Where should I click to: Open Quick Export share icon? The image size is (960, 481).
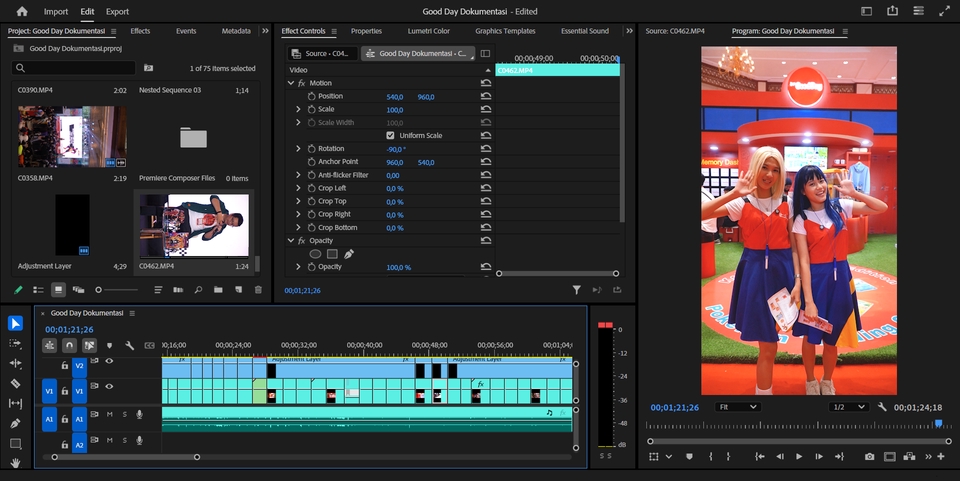pos(893,11)
